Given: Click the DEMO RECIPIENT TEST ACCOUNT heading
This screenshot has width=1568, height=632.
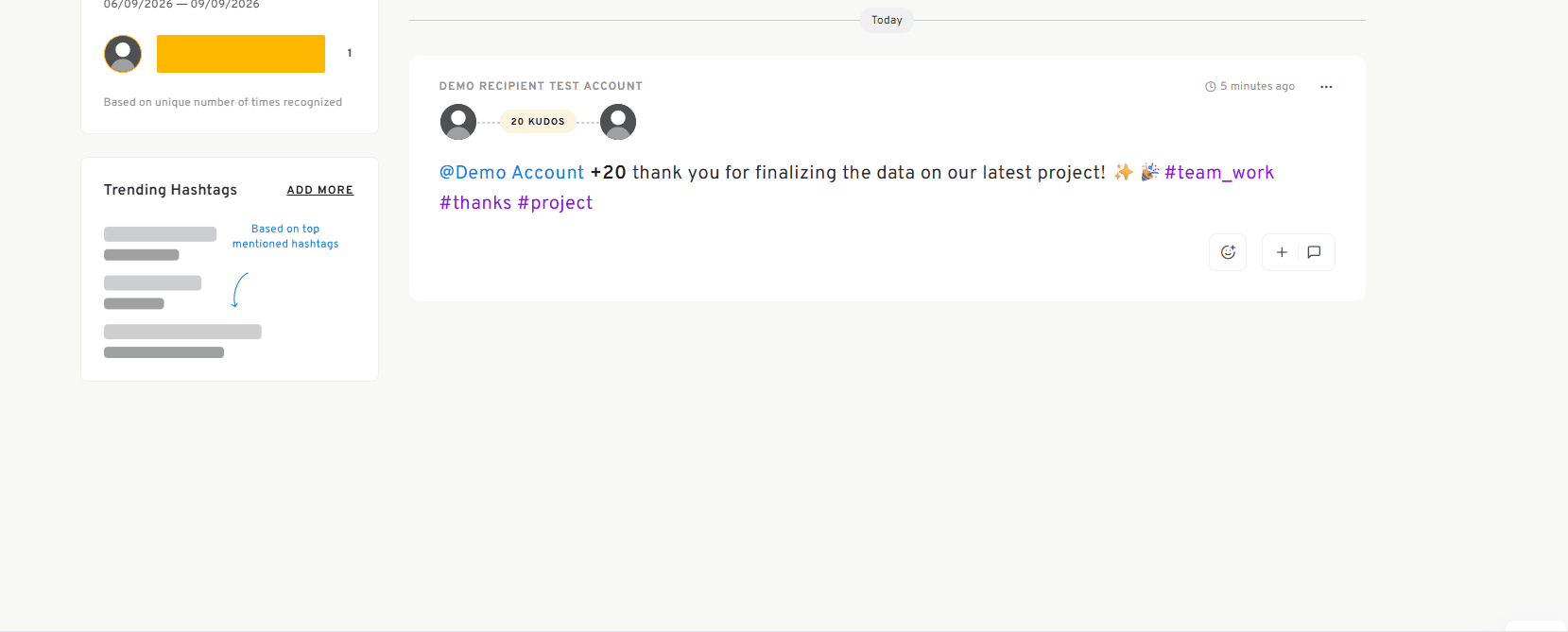Looking at the screenshot, I should click(x=541, y=86).
